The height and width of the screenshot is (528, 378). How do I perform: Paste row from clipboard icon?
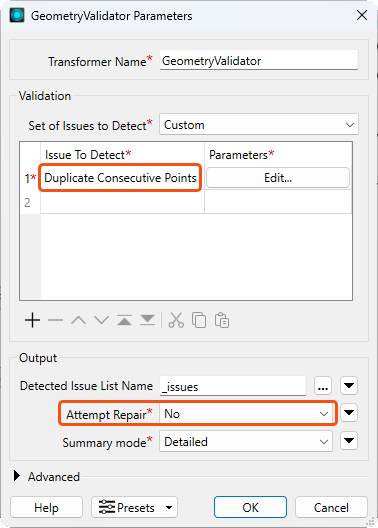(x=222, y=320)
